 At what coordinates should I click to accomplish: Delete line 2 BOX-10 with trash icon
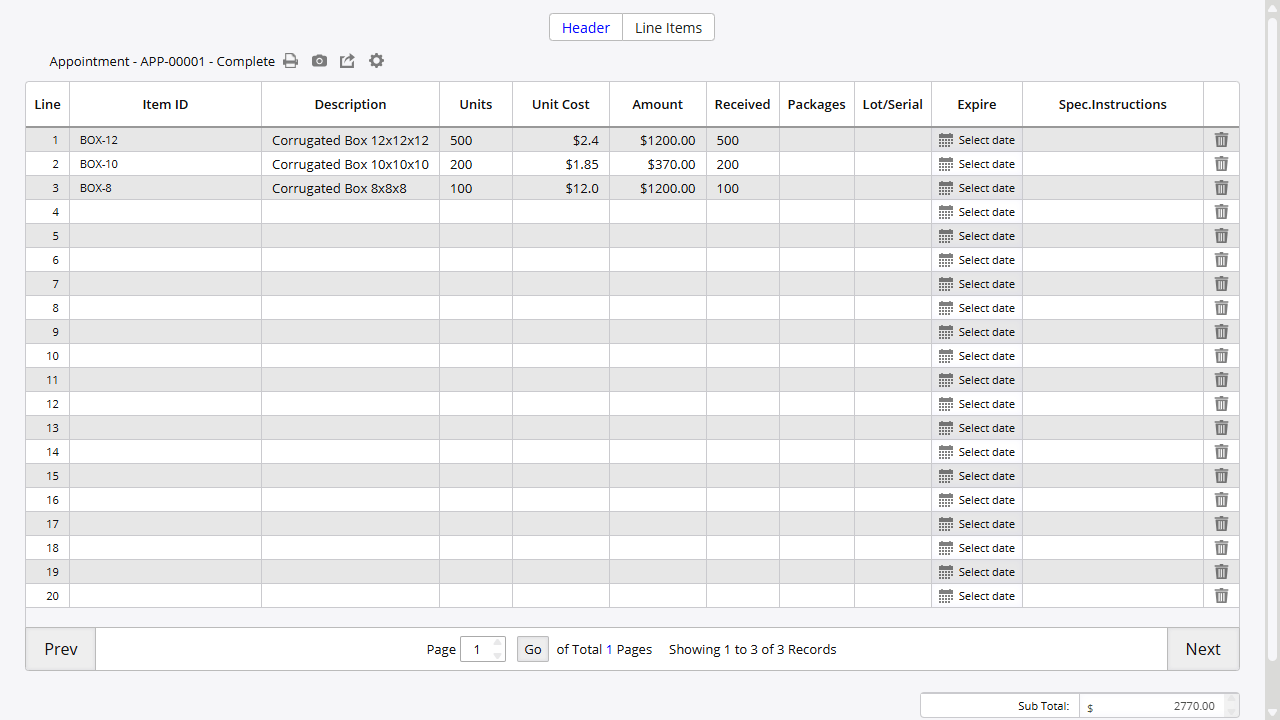click(1221, 164)
